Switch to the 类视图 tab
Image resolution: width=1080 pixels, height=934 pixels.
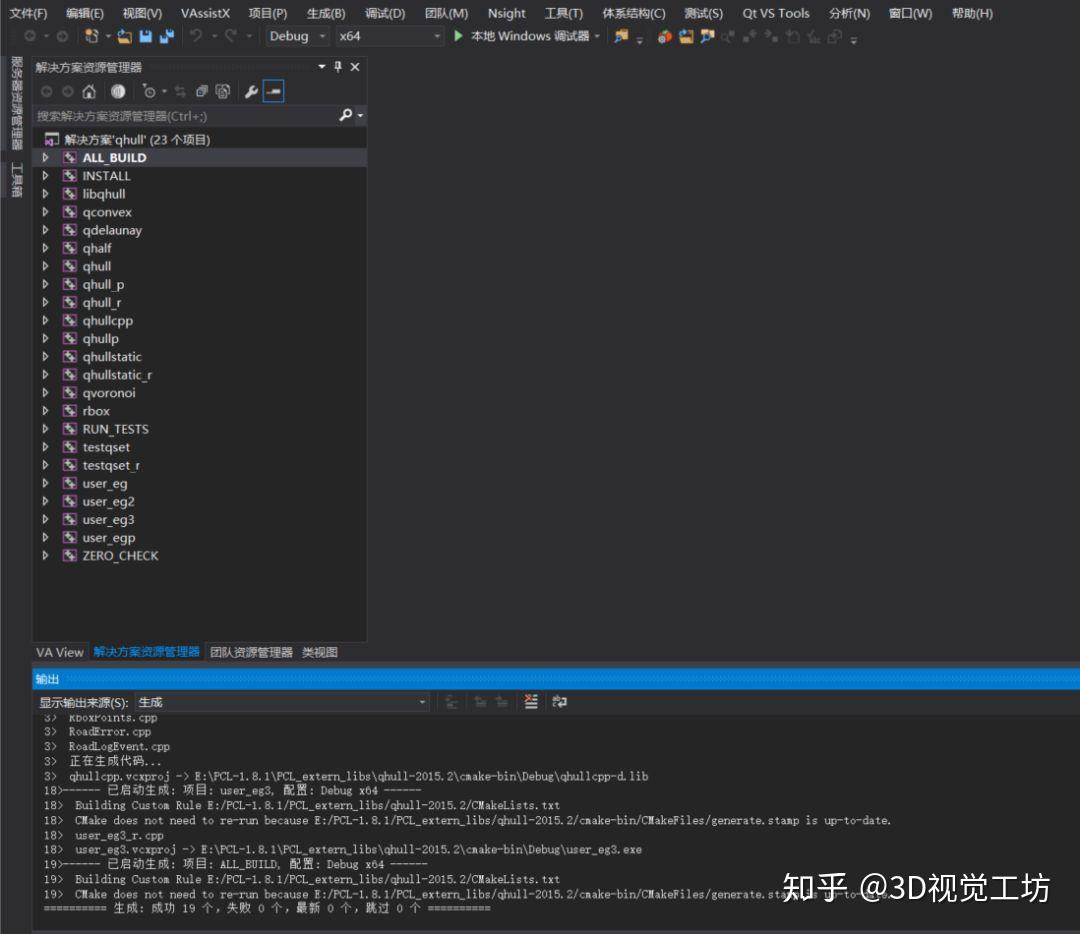point(322,651)
